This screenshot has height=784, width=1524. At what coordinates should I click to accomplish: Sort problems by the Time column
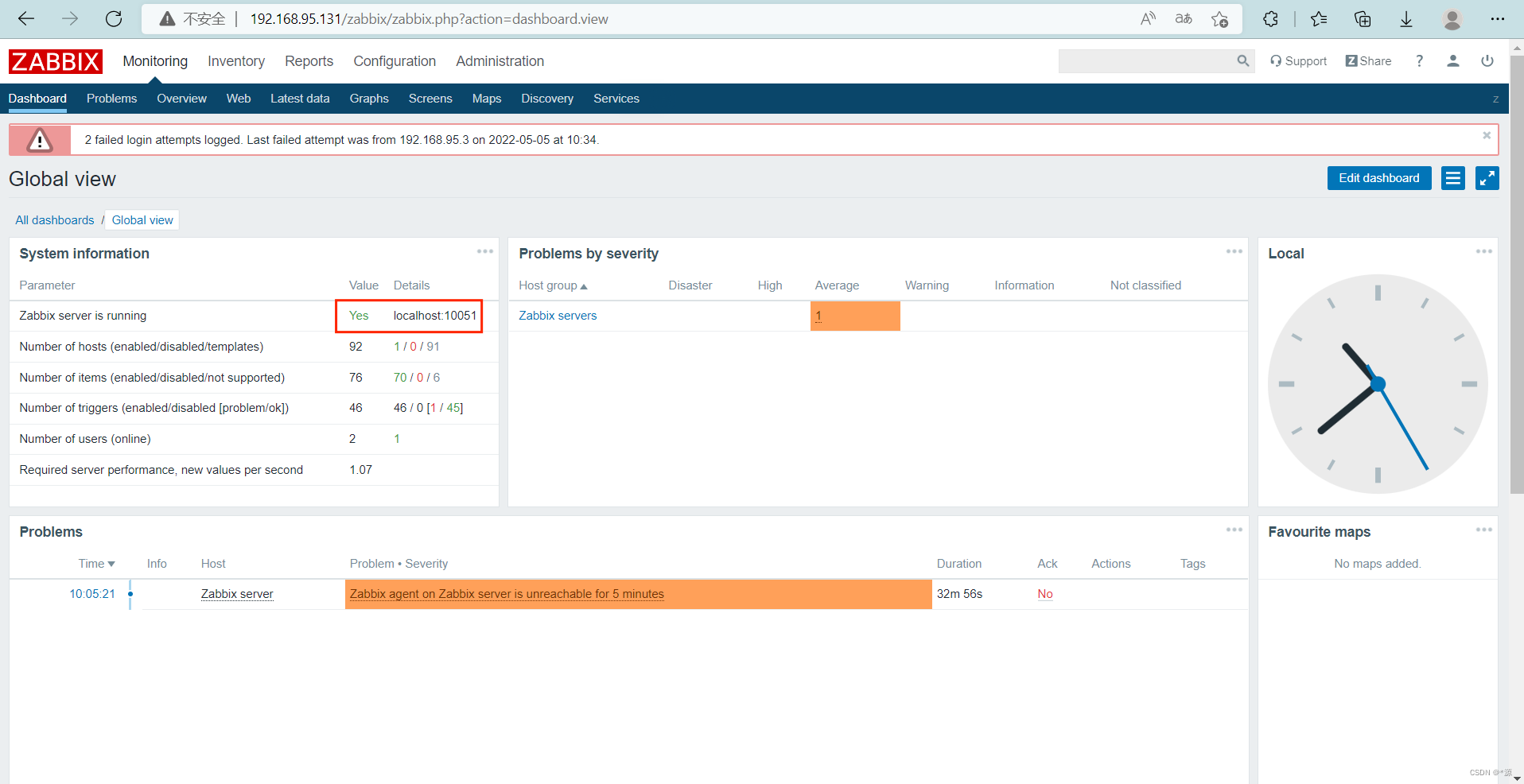(96, 564)
